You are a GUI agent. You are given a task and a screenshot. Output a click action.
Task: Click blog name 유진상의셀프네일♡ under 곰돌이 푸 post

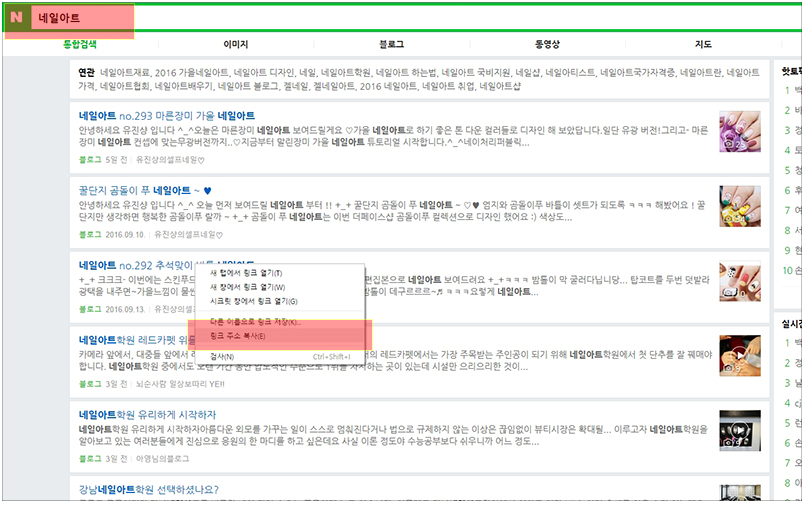click(x=189, y=235)
